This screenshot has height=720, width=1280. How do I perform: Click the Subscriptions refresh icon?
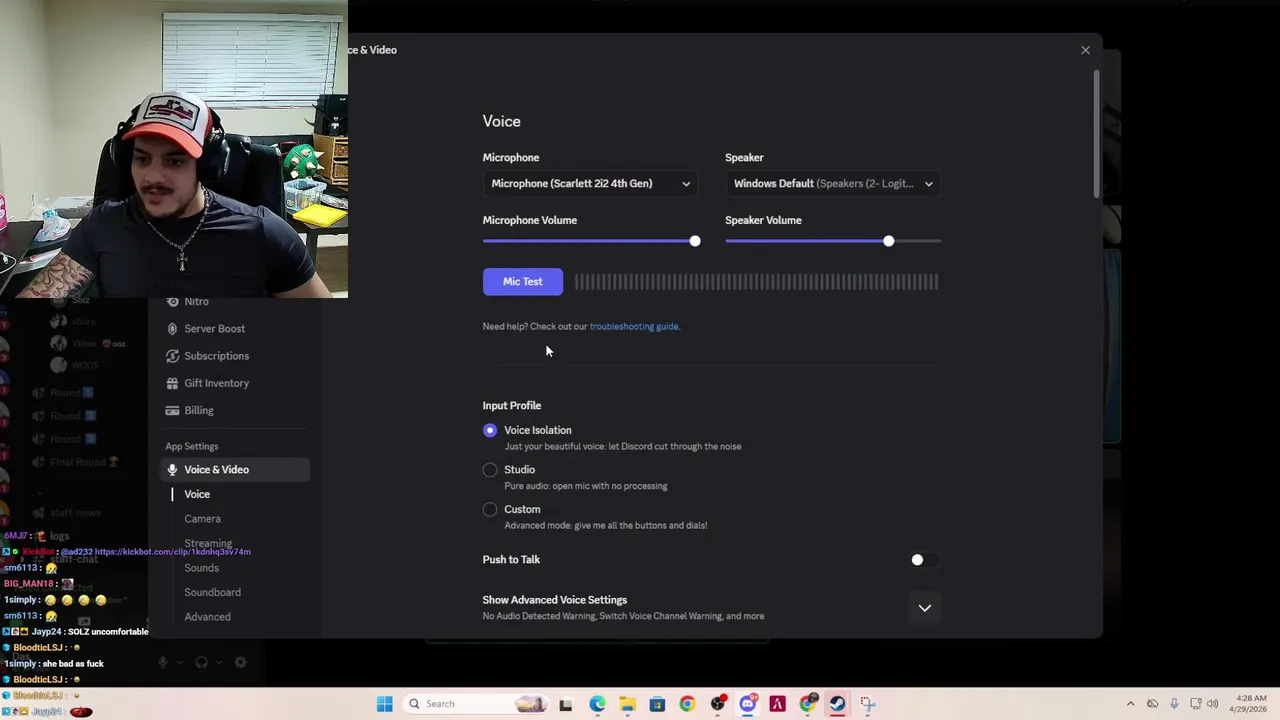point(173,356)
